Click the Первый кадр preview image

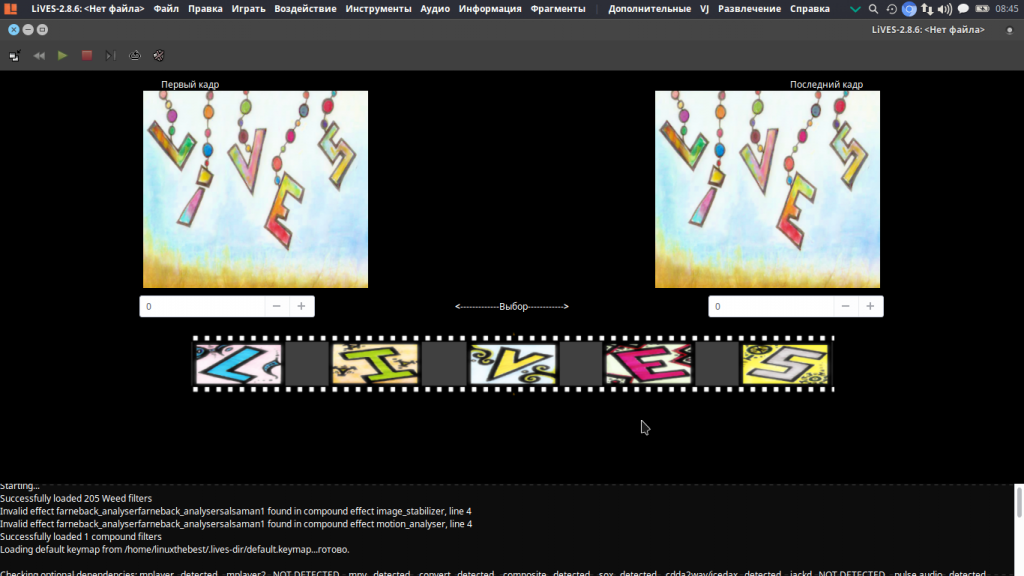255,189
